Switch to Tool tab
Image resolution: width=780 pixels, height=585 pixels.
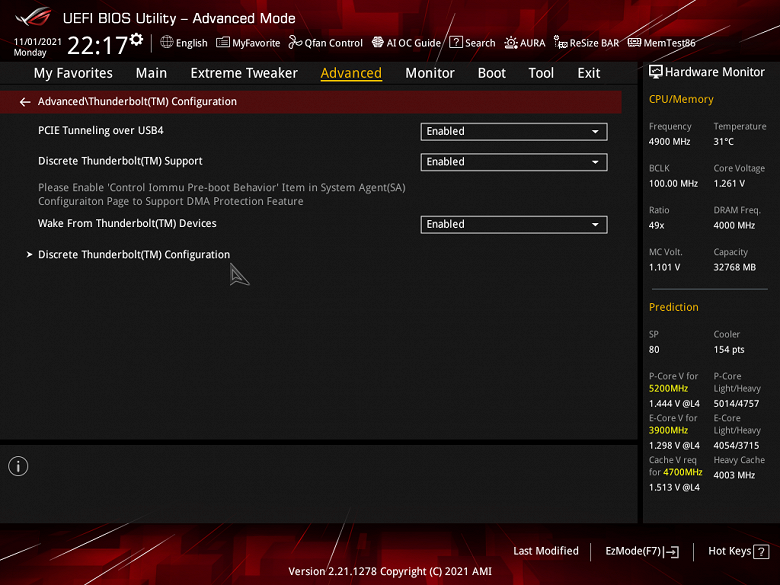point(541,73)
